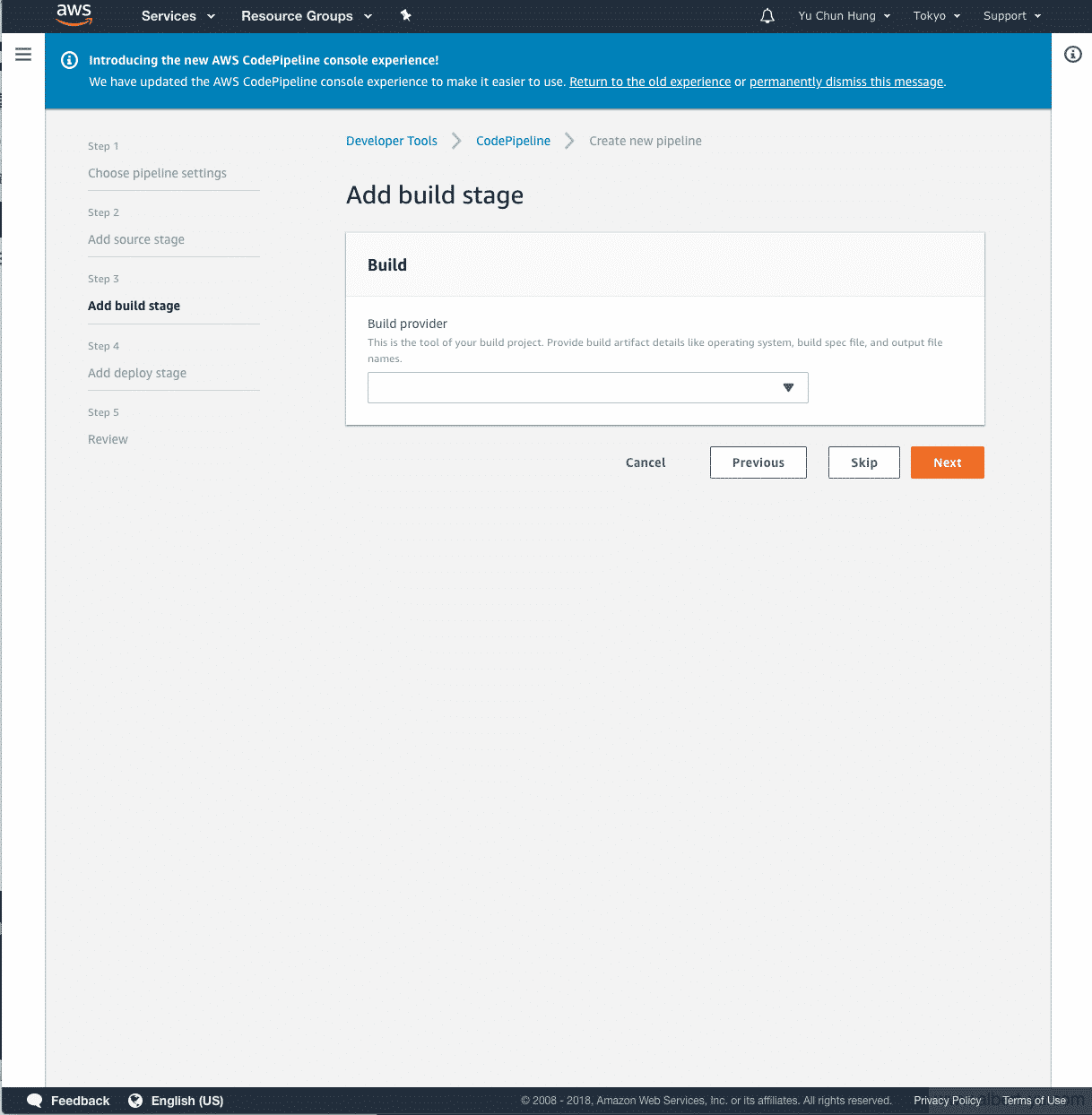Open Developer Tools breadcrumb

[392, 141]
